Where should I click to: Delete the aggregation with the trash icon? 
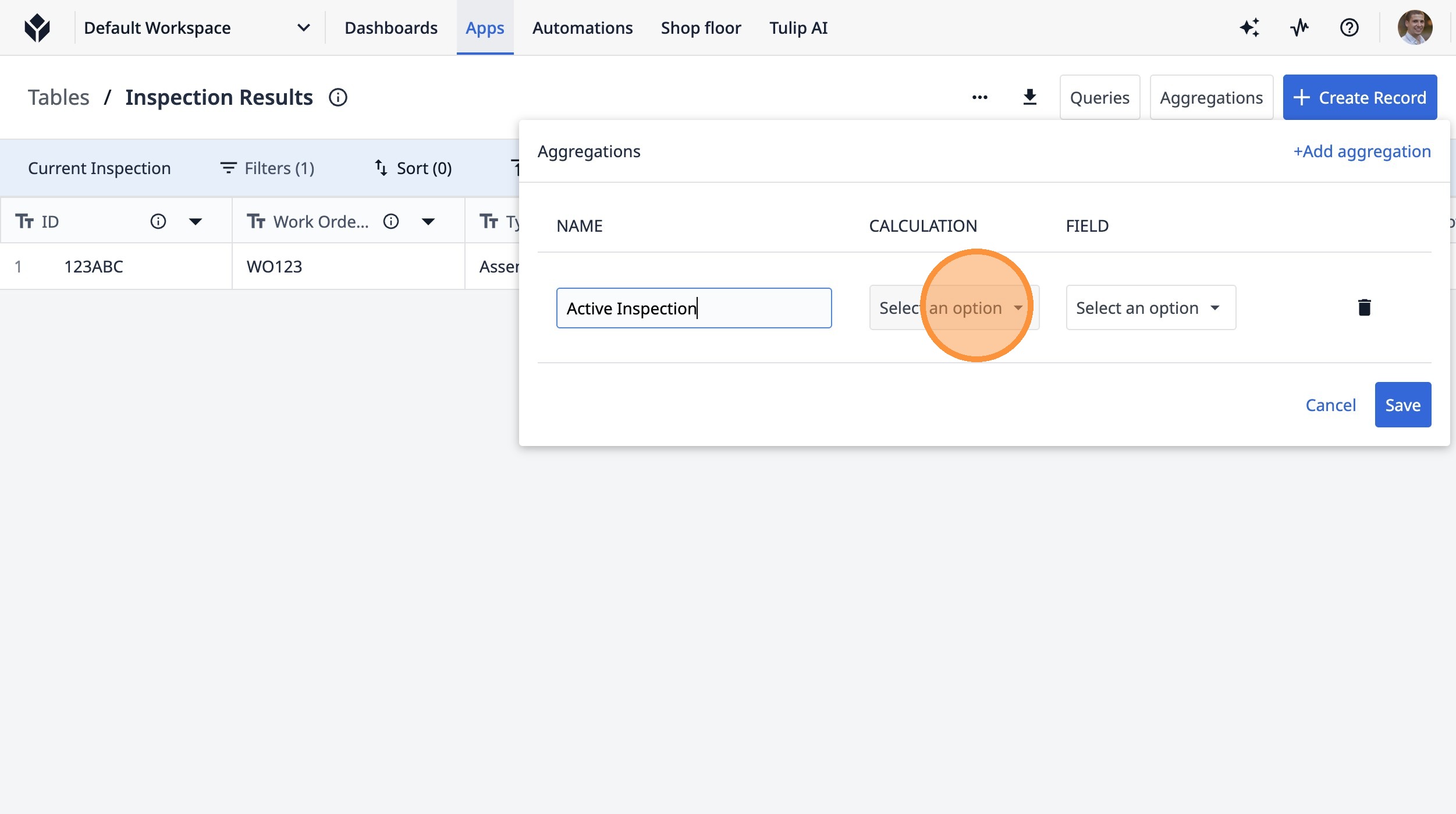point(1364,307)
